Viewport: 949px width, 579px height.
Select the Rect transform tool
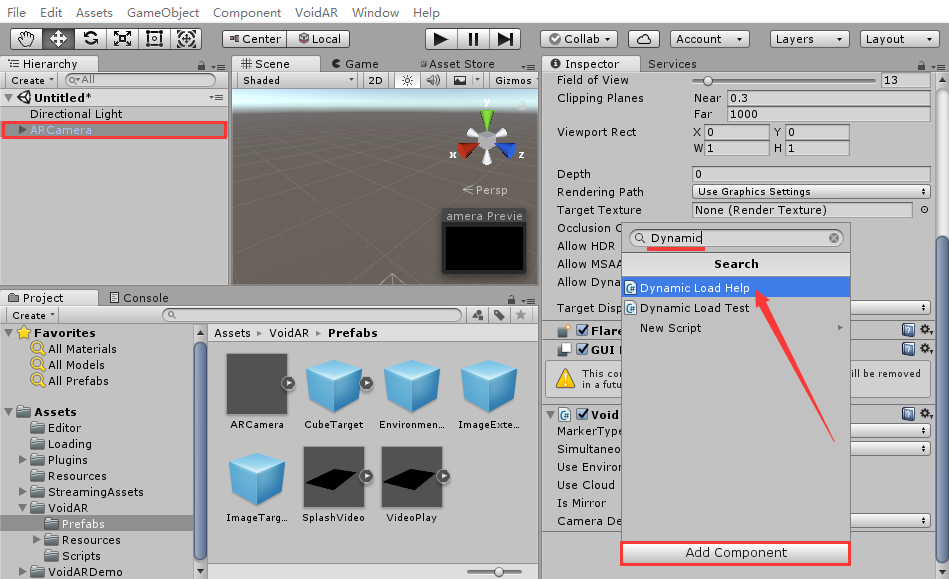[154, 39]
